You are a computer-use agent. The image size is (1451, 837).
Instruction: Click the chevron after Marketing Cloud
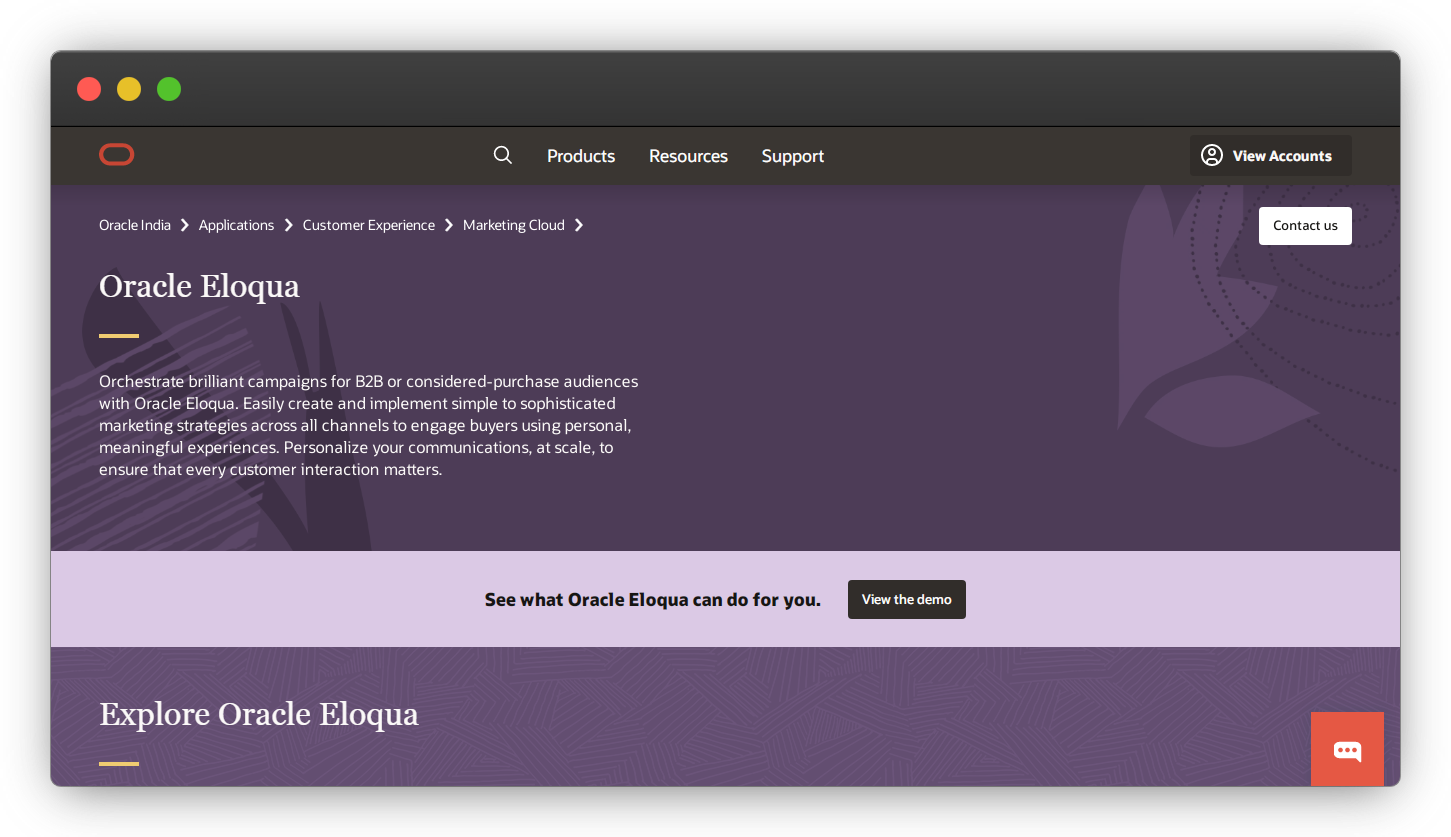[x=579, y=225]
